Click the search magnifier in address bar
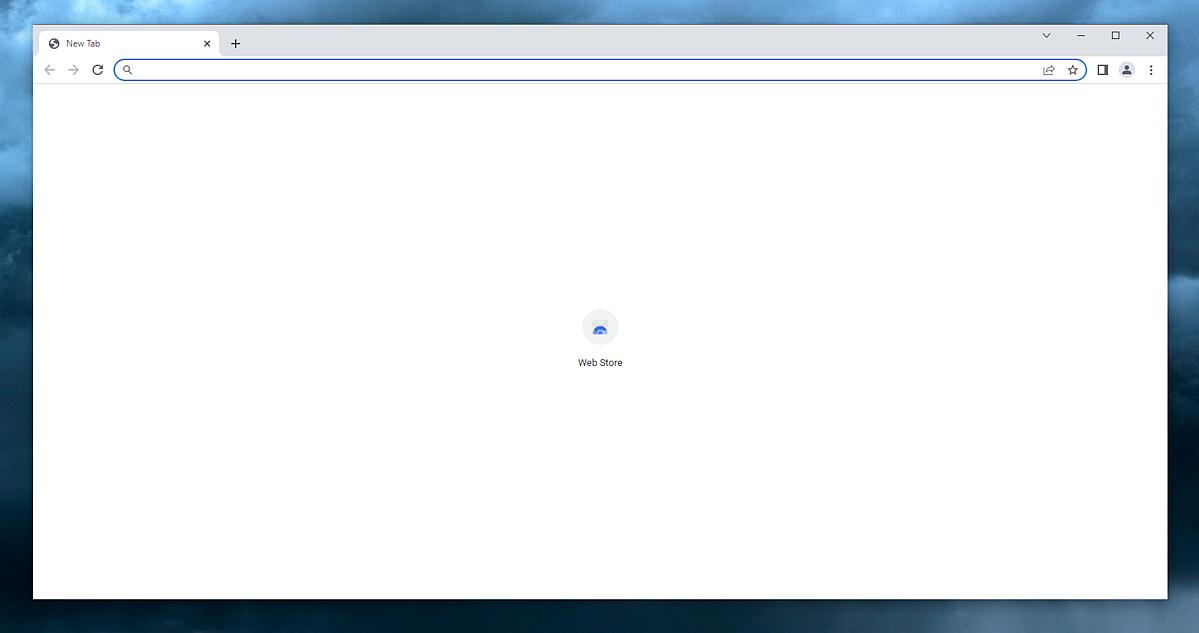Screen dimensions: 1199x633 [x=128, y=70]
